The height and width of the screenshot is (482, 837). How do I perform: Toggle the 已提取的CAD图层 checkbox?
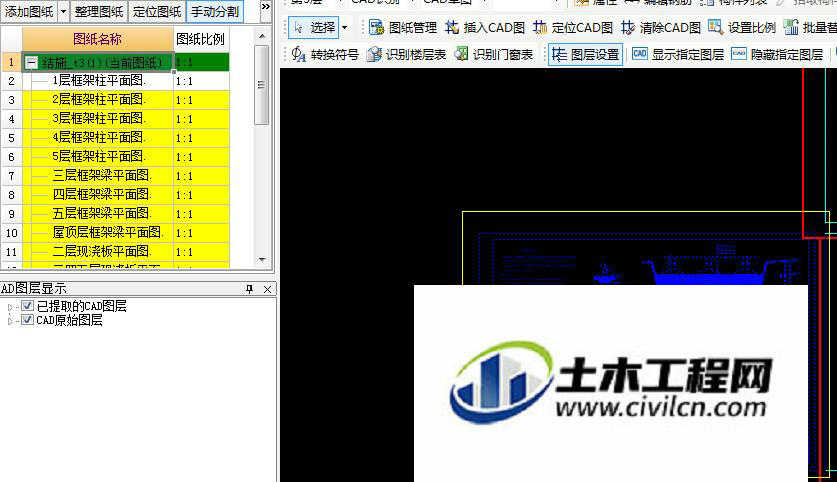[27, 306]
